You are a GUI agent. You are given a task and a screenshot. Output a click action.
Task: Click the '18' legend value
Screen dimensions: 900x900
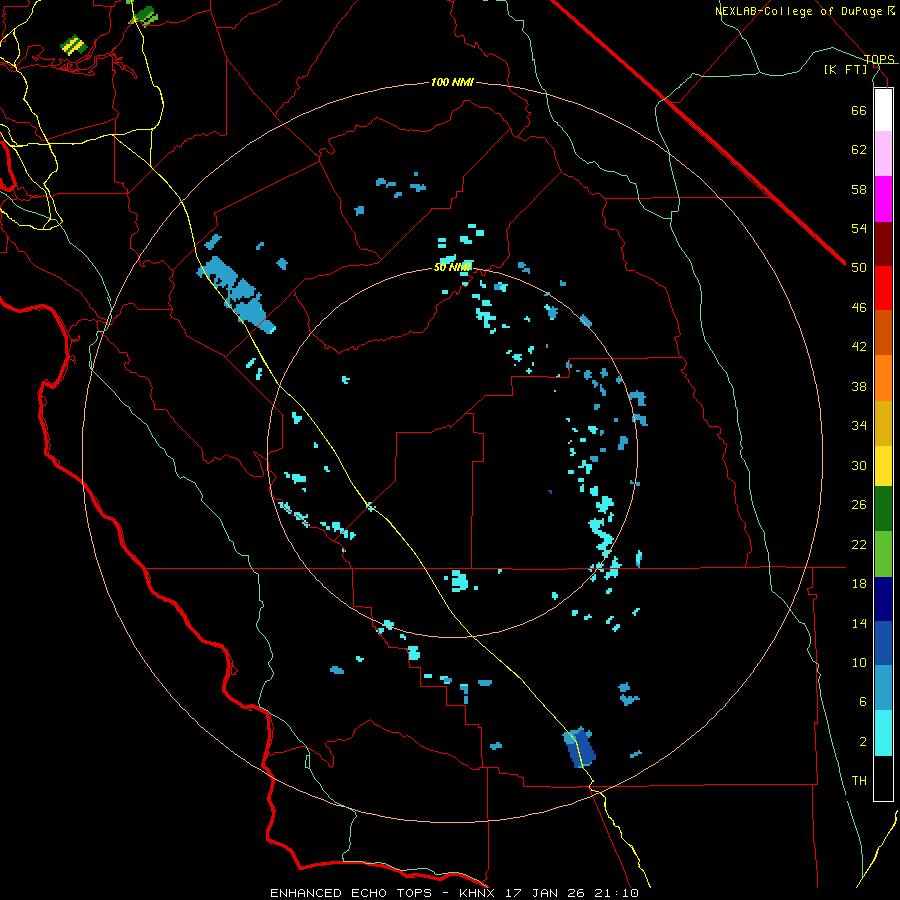tap(859, 584)
